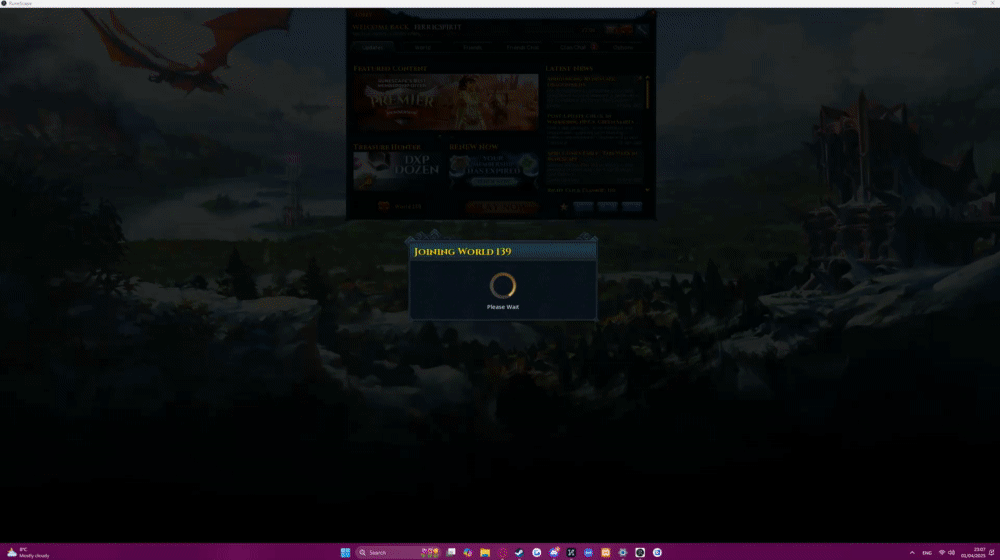Open the black X app on taskbar
This screenshot has width=1000, height=560.
coord(571,552)
